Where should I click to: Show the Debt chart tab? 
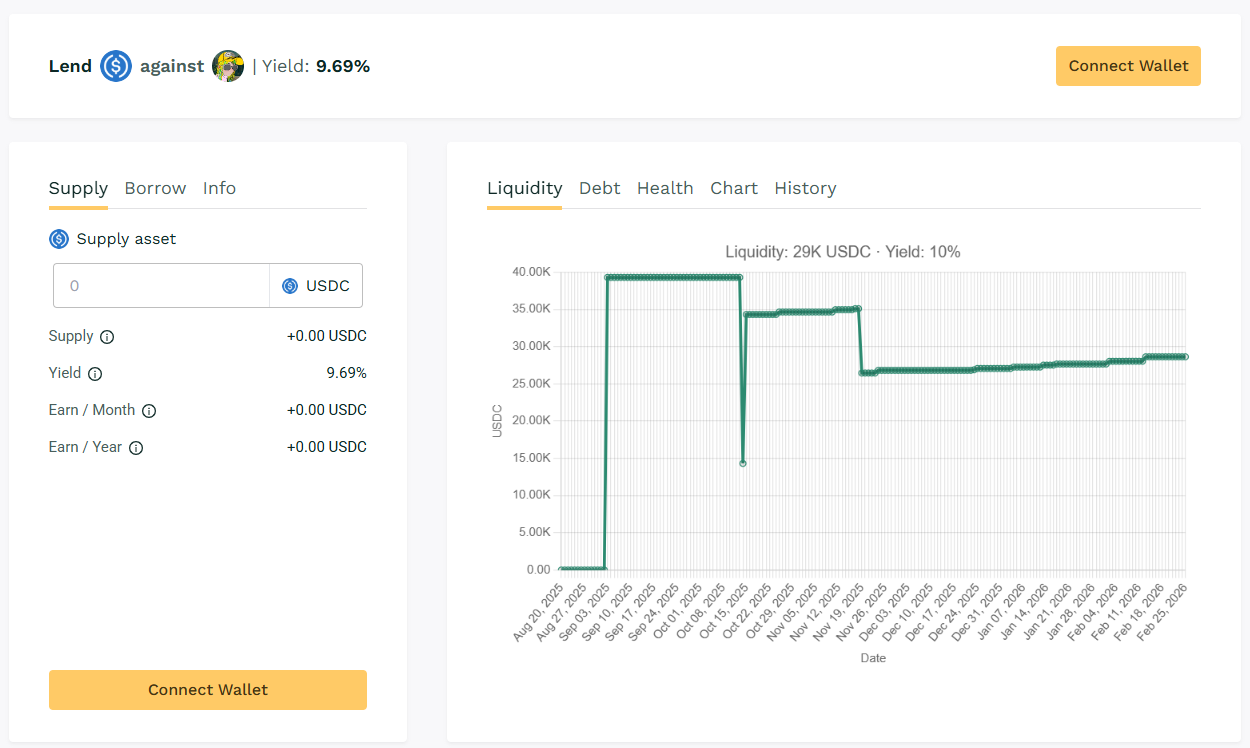(x=599, y=188)
